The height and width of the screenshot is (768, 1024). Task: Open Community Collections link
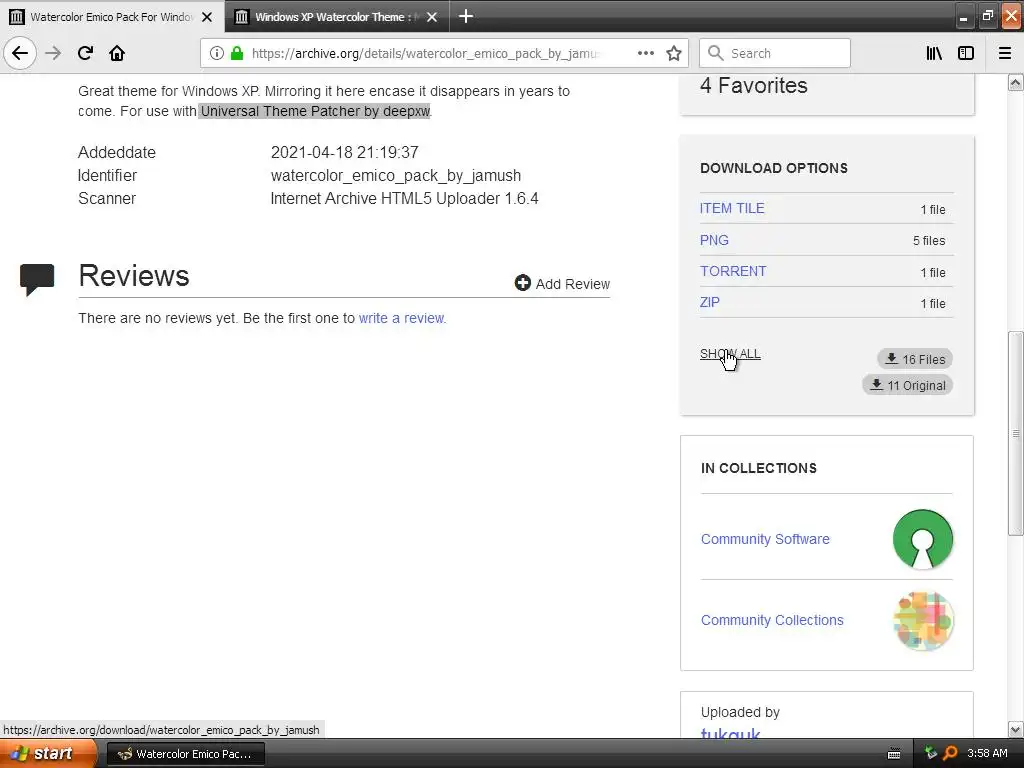click(x=772, y=620)
